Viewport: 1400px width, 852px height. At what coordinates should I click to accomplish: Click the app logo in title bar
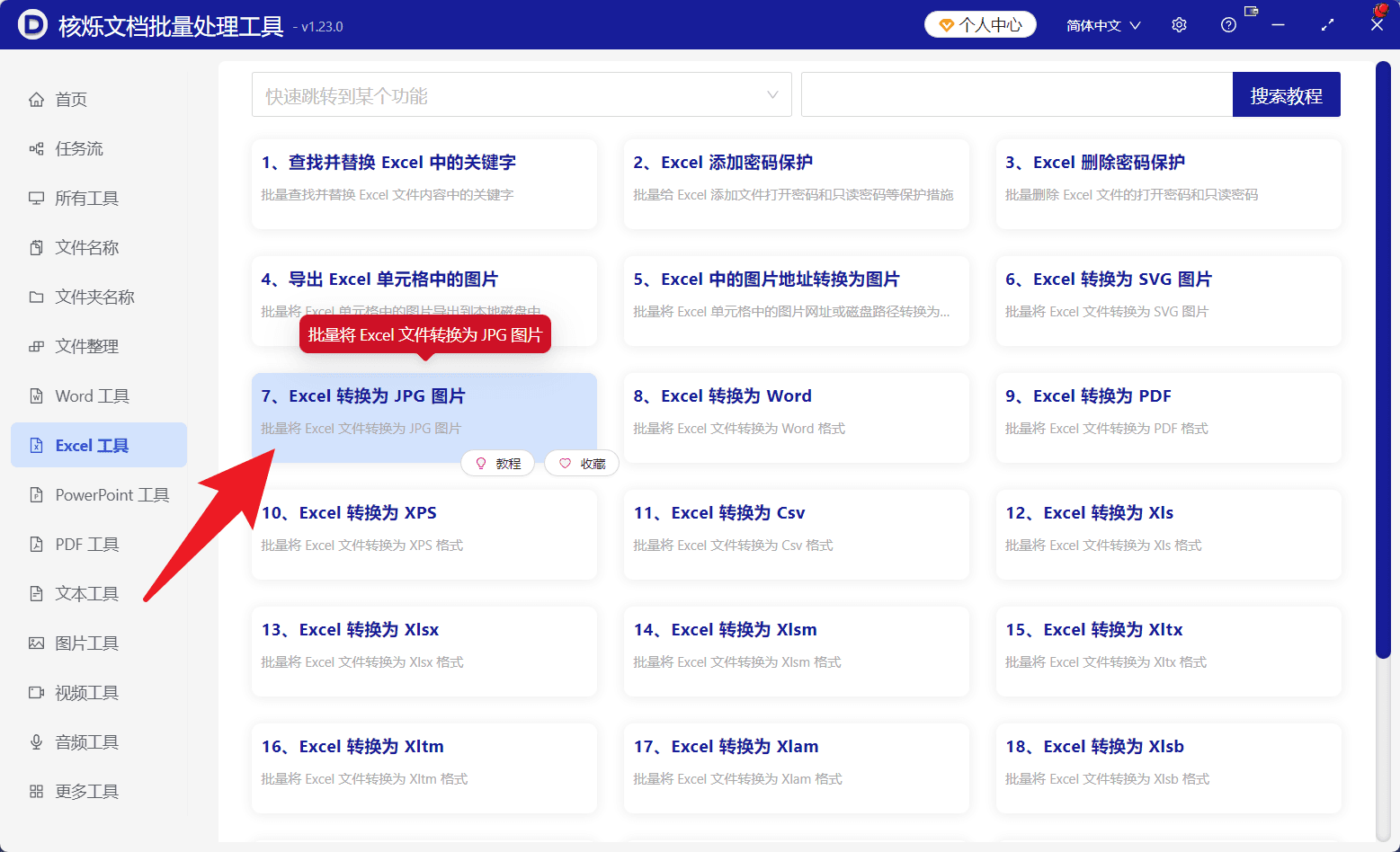32,25
